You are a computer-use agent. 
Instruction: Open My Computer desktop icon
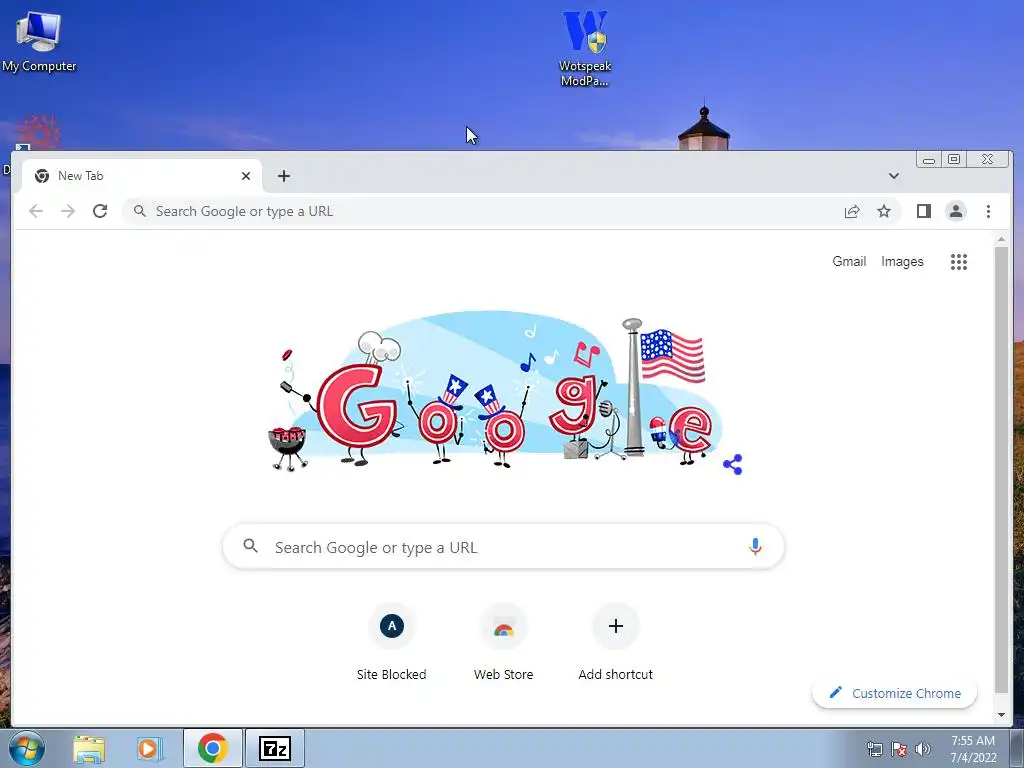click(x=39, y=42)
